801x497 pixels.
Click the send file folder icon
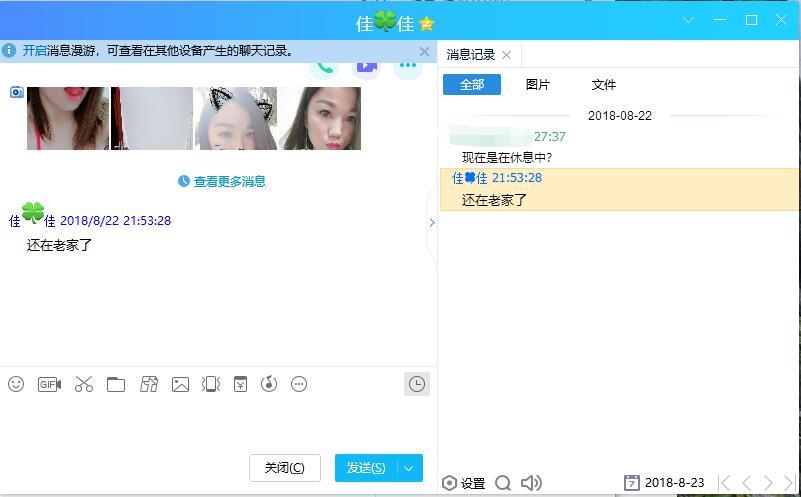pyautogui.click(x=116, y=384)
